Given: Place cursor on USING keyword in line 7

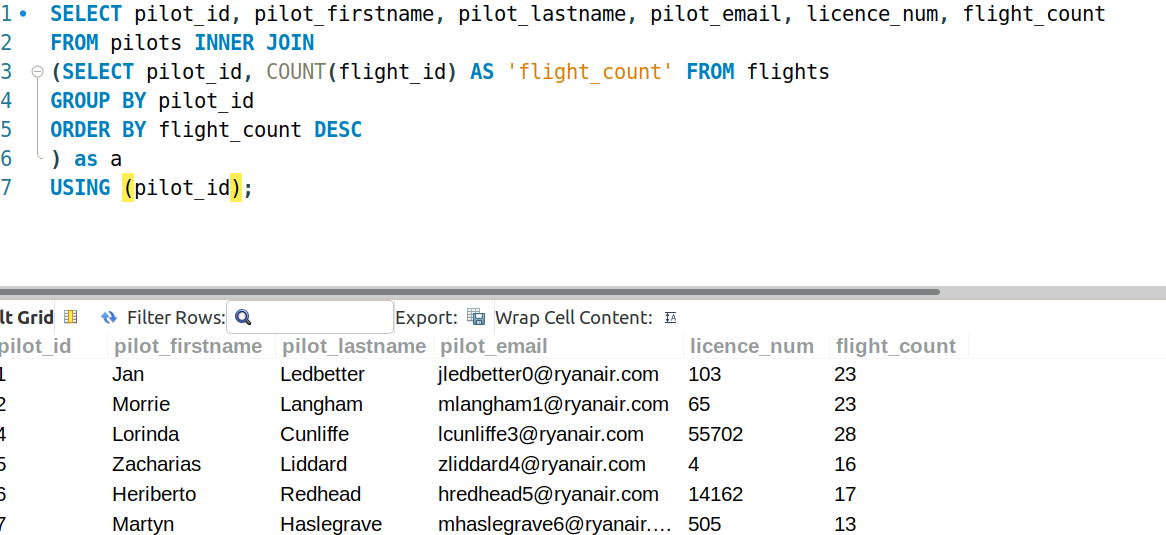Looking at the screenshot, I should point(80,188).
